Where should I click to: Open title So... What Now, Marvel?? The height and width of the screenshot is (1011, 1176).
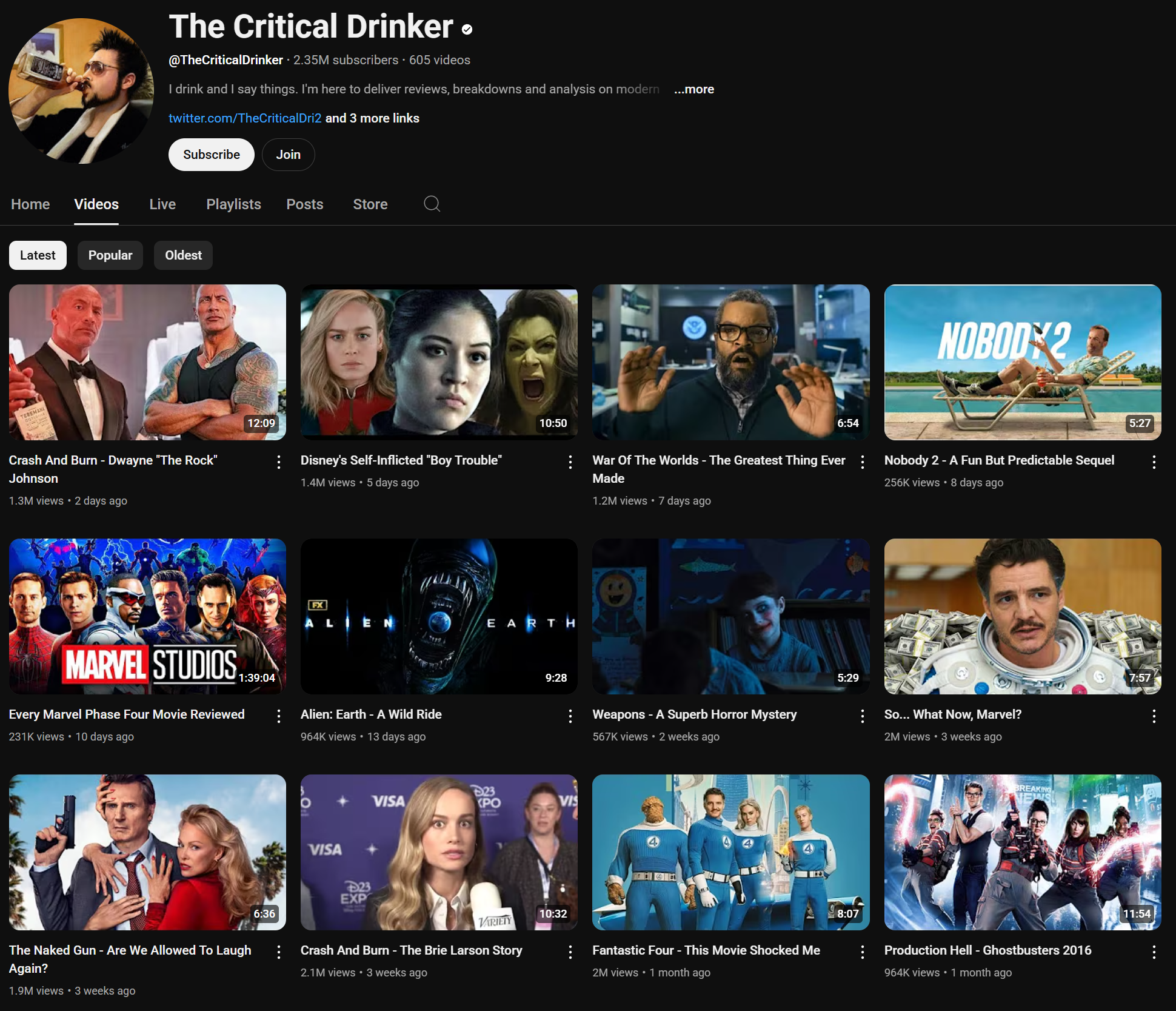click(953, 714)
